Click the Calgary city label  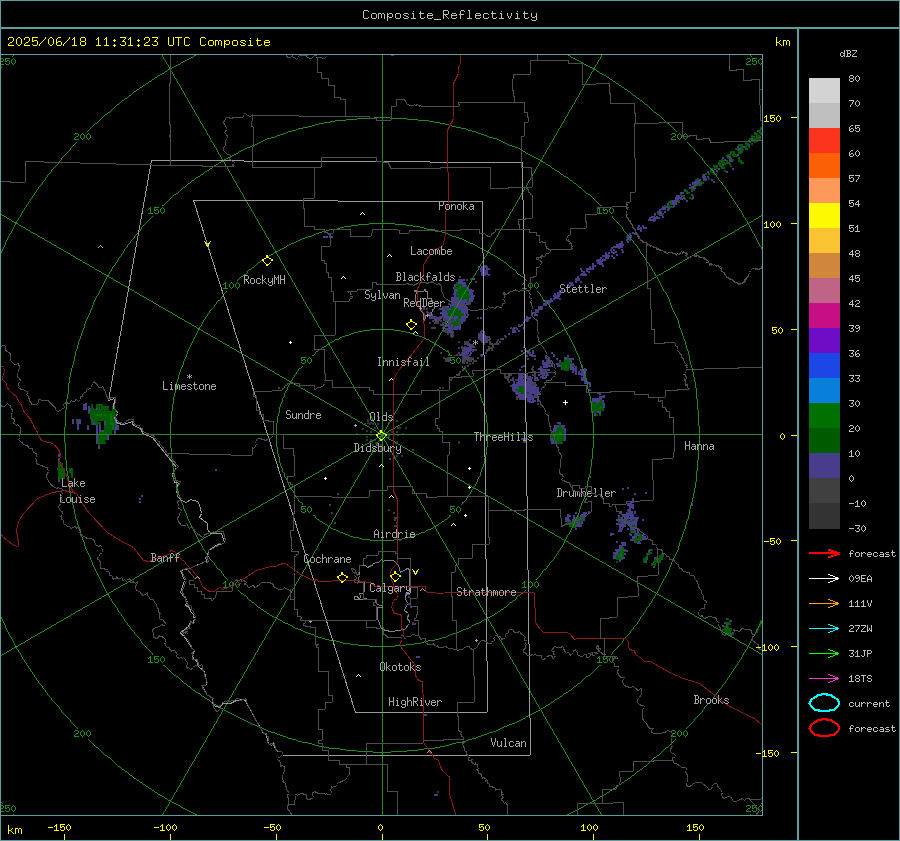390,588
